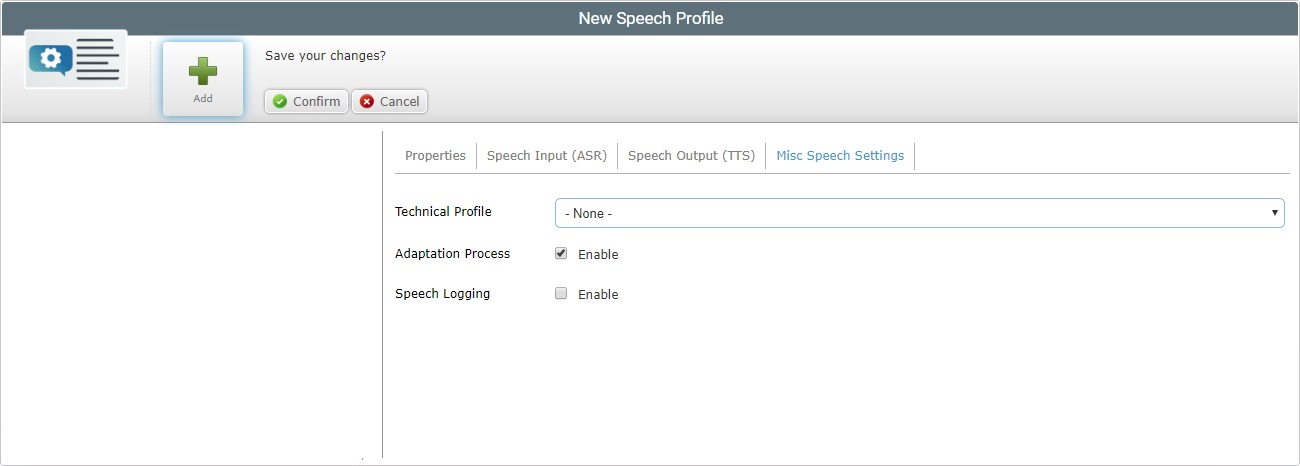Click the Save your changes? text

click(x=325, y=56)
